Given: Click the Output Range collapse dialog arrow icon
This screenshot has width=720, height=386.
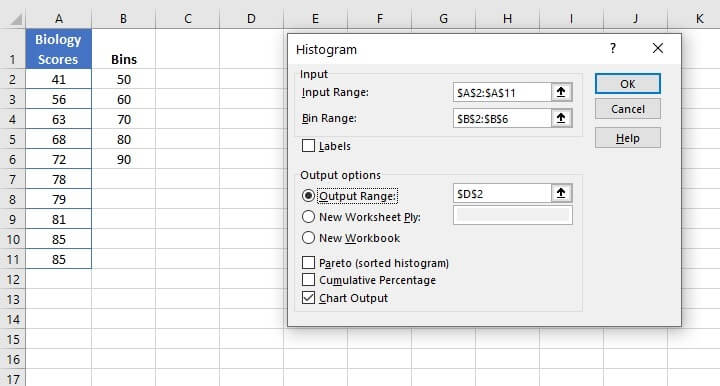Looking at the screenshot, I should point(561,193).
